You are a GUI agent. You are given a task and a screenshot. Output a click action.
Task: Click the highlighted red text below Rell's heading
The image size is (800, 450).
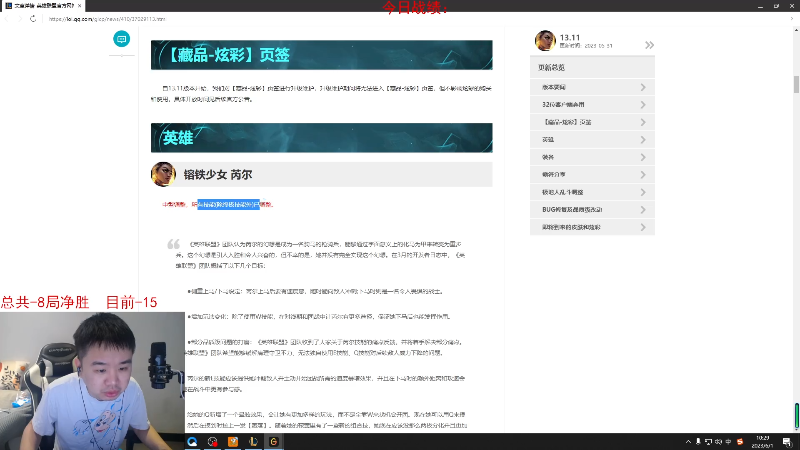[229, 205]
